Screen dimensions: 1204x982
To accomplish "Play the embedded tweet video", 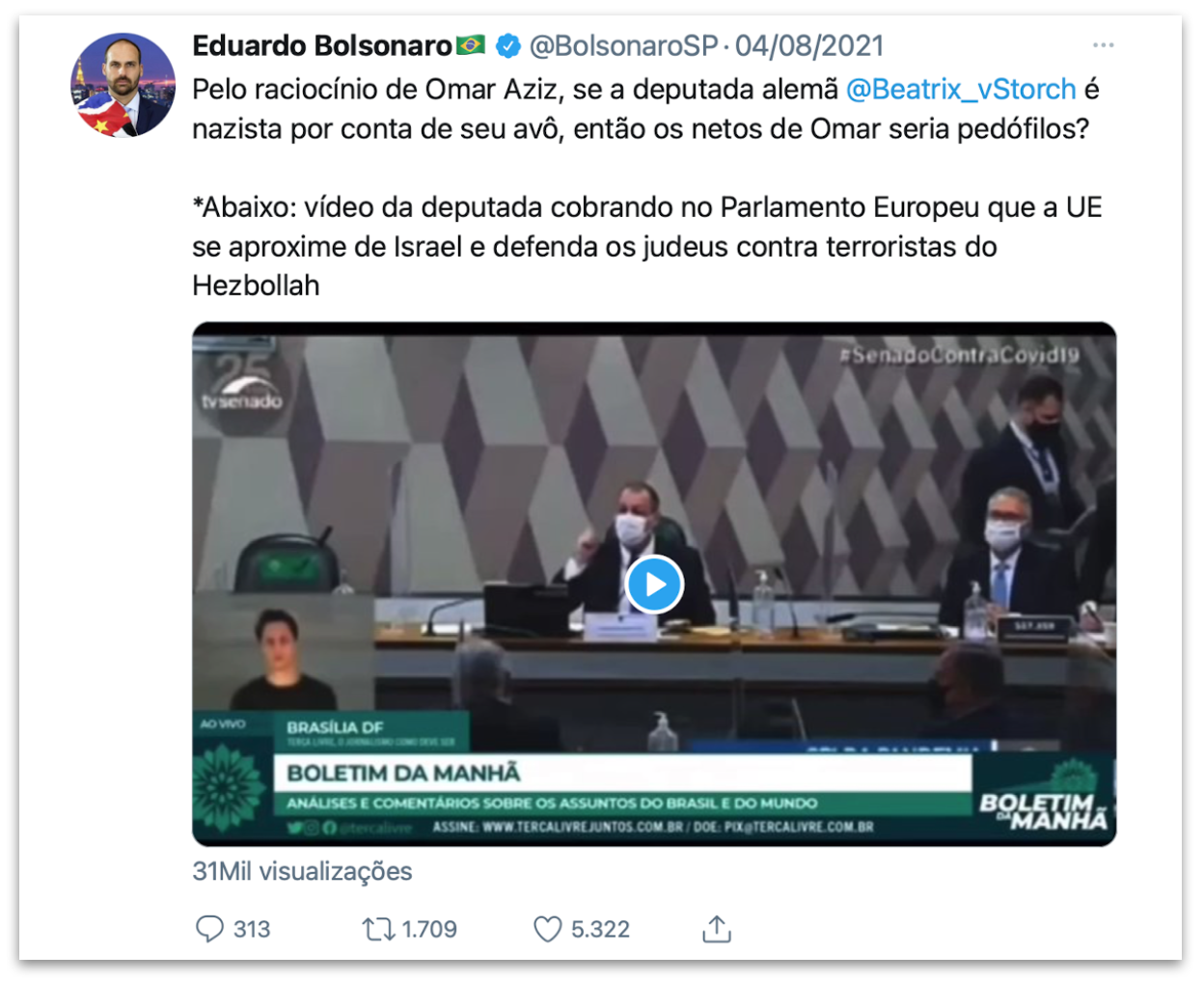I will point(654,585).
